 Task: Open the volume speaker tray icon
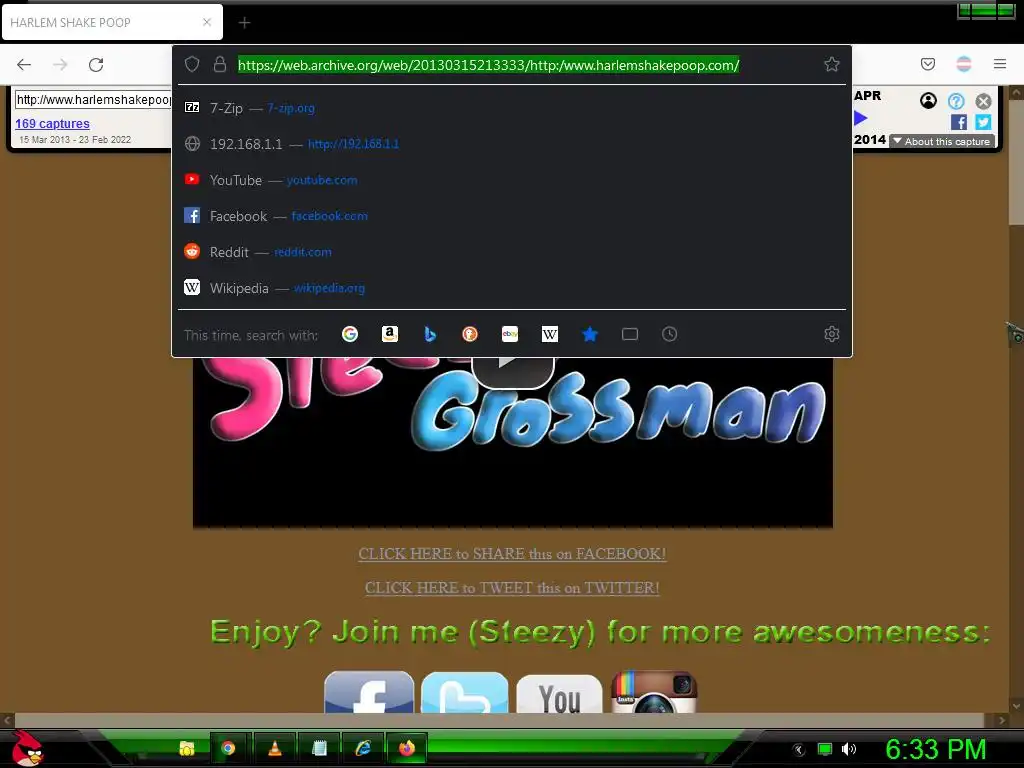click(849, 749)
